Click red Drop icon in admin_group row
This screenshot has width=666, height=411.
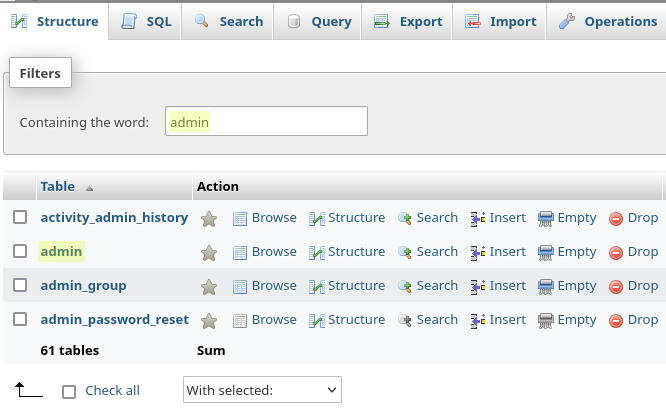click(616, 287)
